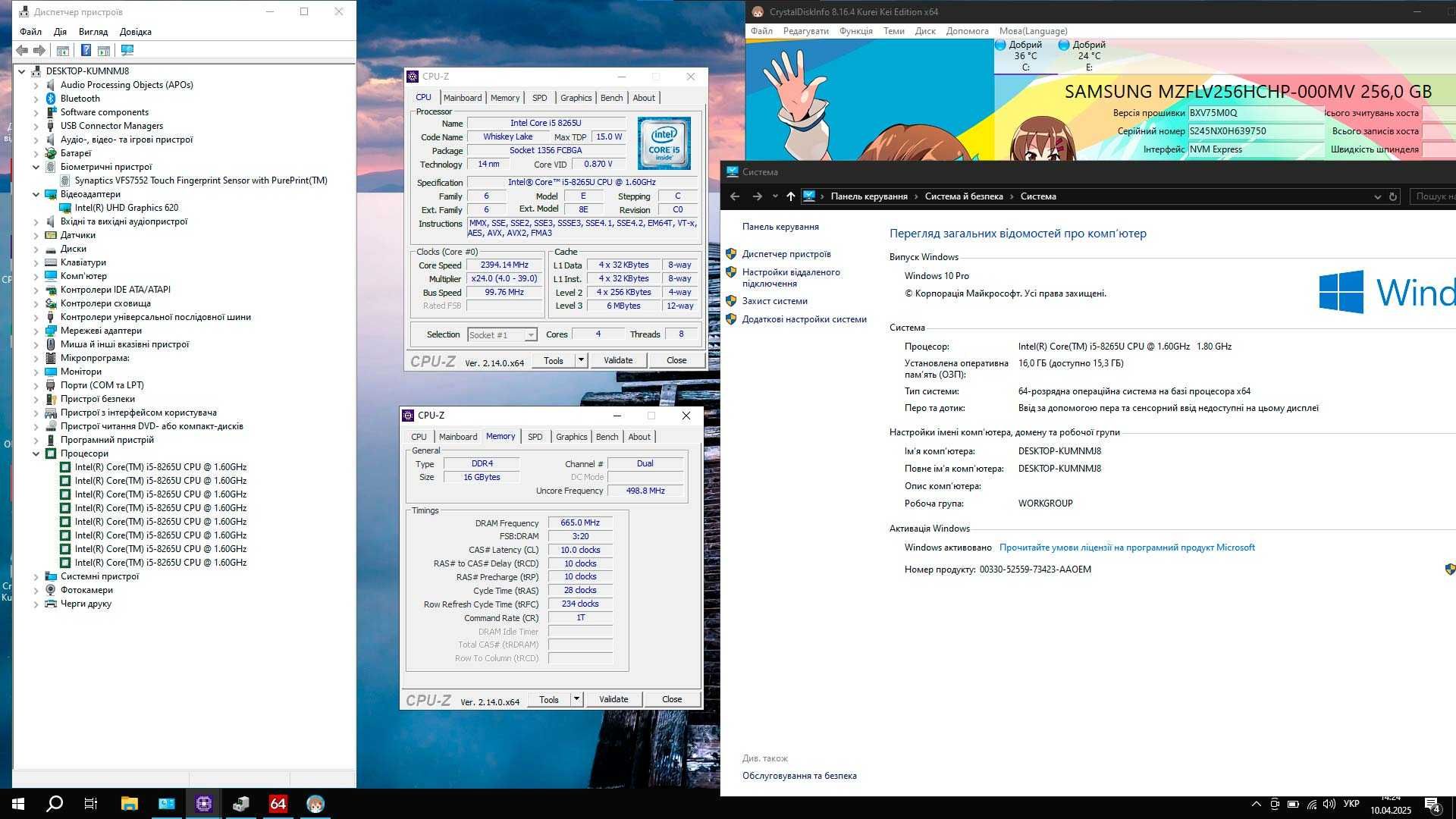Open the AIDA64 red 64 taskbar icon
This screenshot has width=1456, height=819.
[x=278, y=804]
